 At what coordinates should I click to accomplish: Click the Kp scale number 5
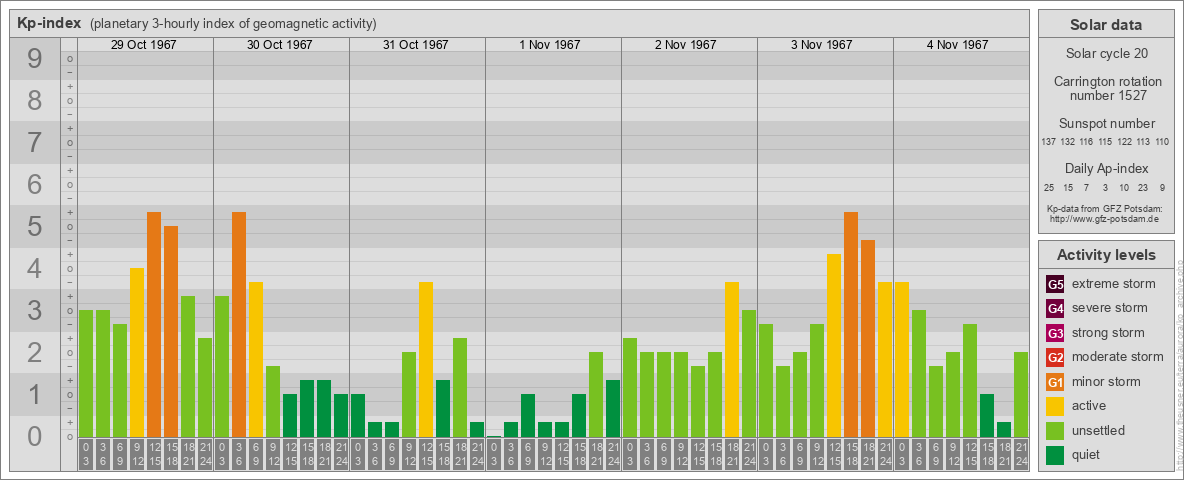35,226
